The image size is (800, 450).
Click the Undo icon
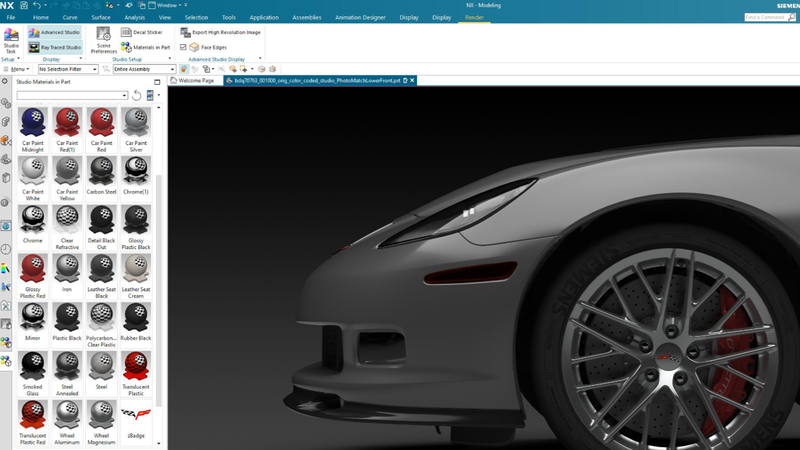coord(37,5)
